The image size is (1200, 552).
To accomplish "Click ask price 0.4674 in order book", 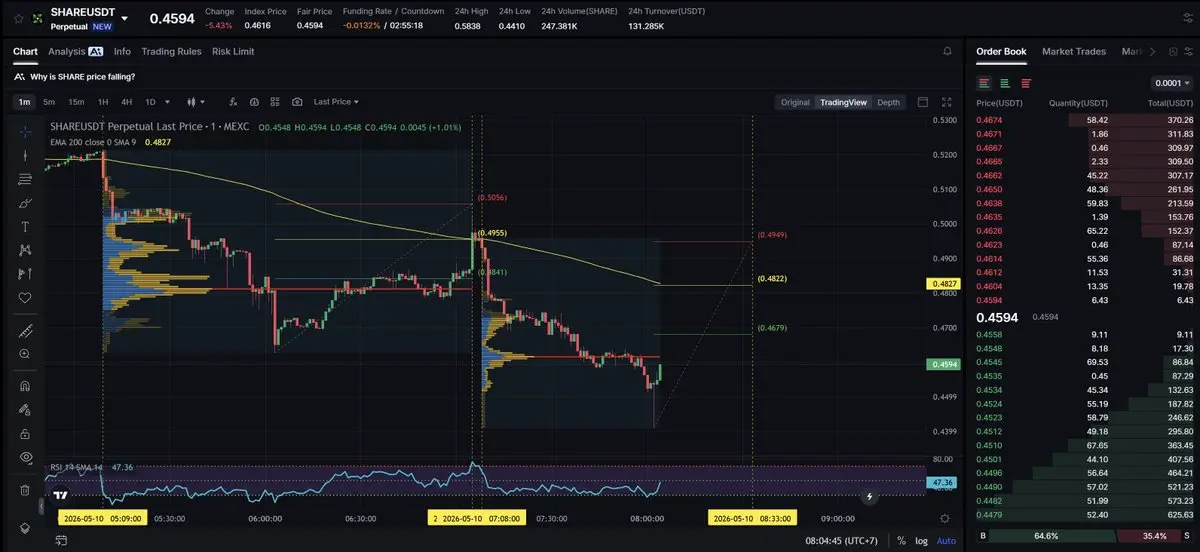I will pos(988,120).
